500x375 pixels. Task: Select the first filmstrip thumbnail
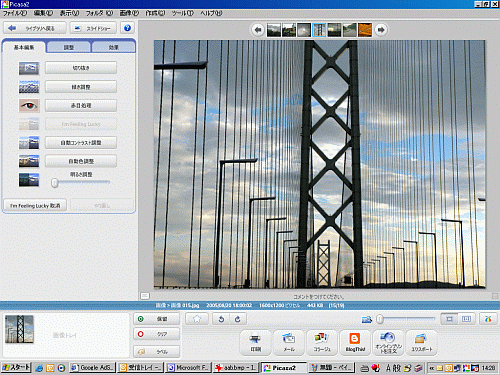click(274, 30)
